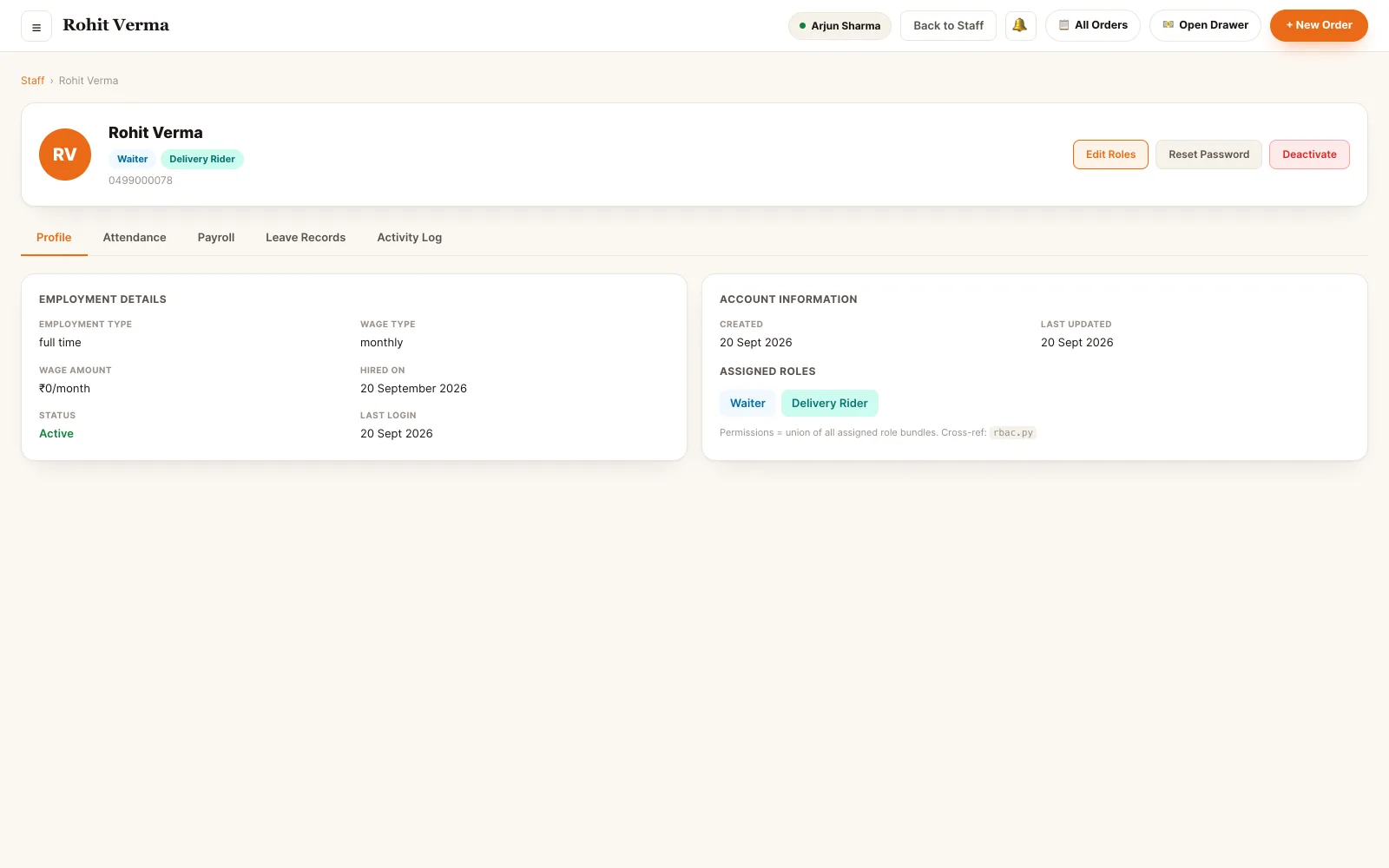Click the ₹0/month wage amount
Image resolution: width=1389 pixels, height=868 pixels.
point(64,389)
